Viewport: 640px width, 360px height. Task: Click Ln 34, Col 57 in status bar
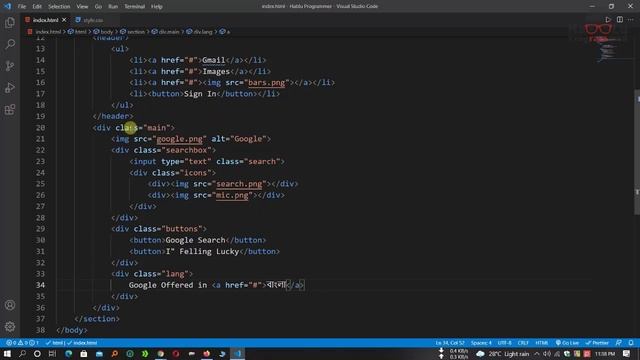click(450, 343)
